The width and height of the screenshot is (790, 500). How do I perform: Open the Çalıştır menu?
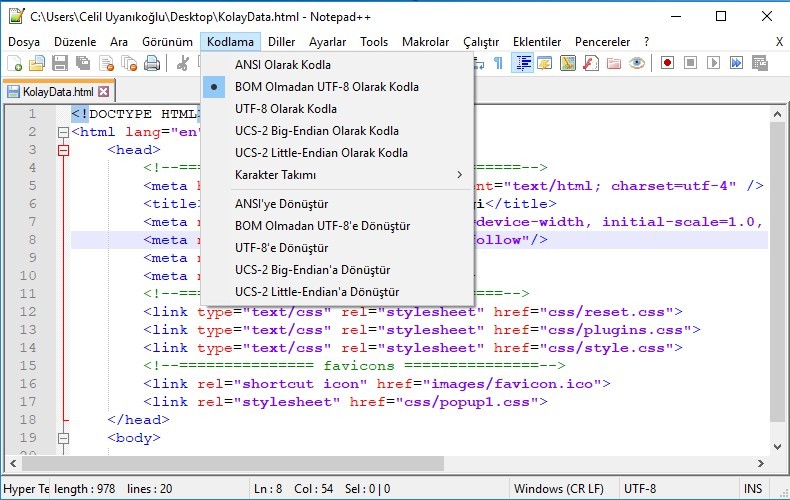click(x=481, y=42)
